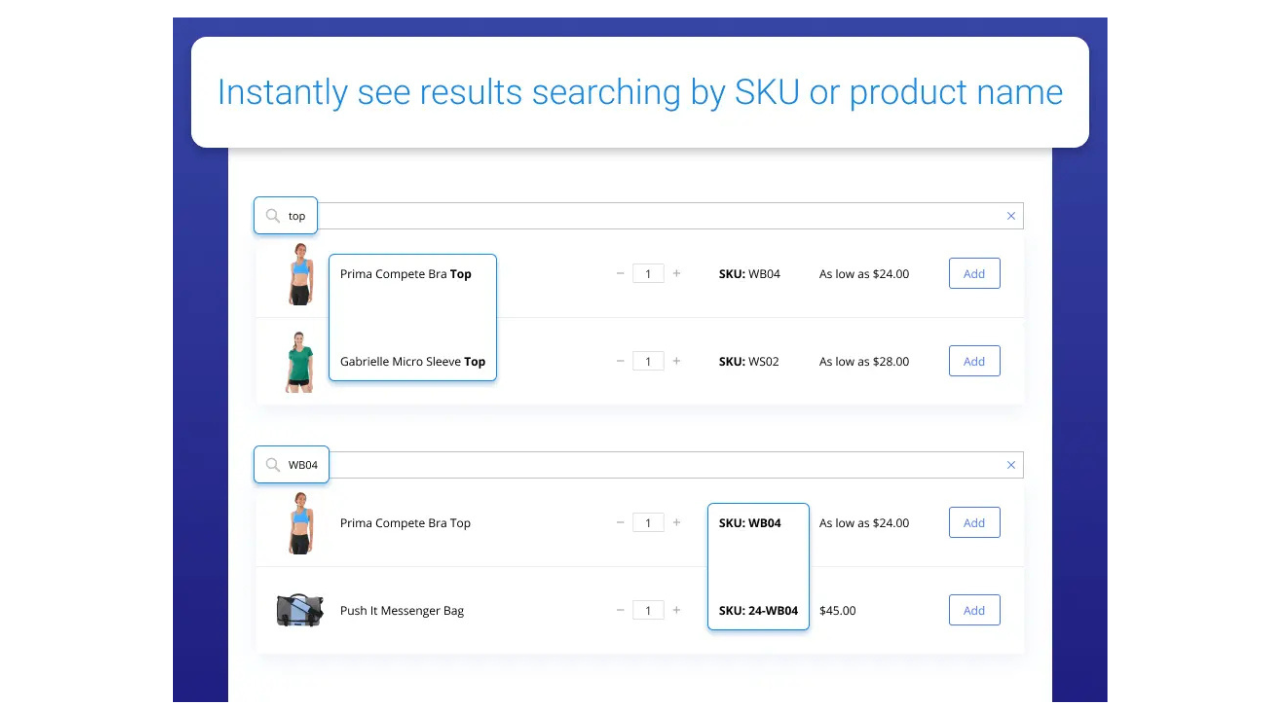
Task: Decrease quantity for Push It Messenger Bag
Action: point(620,610)
